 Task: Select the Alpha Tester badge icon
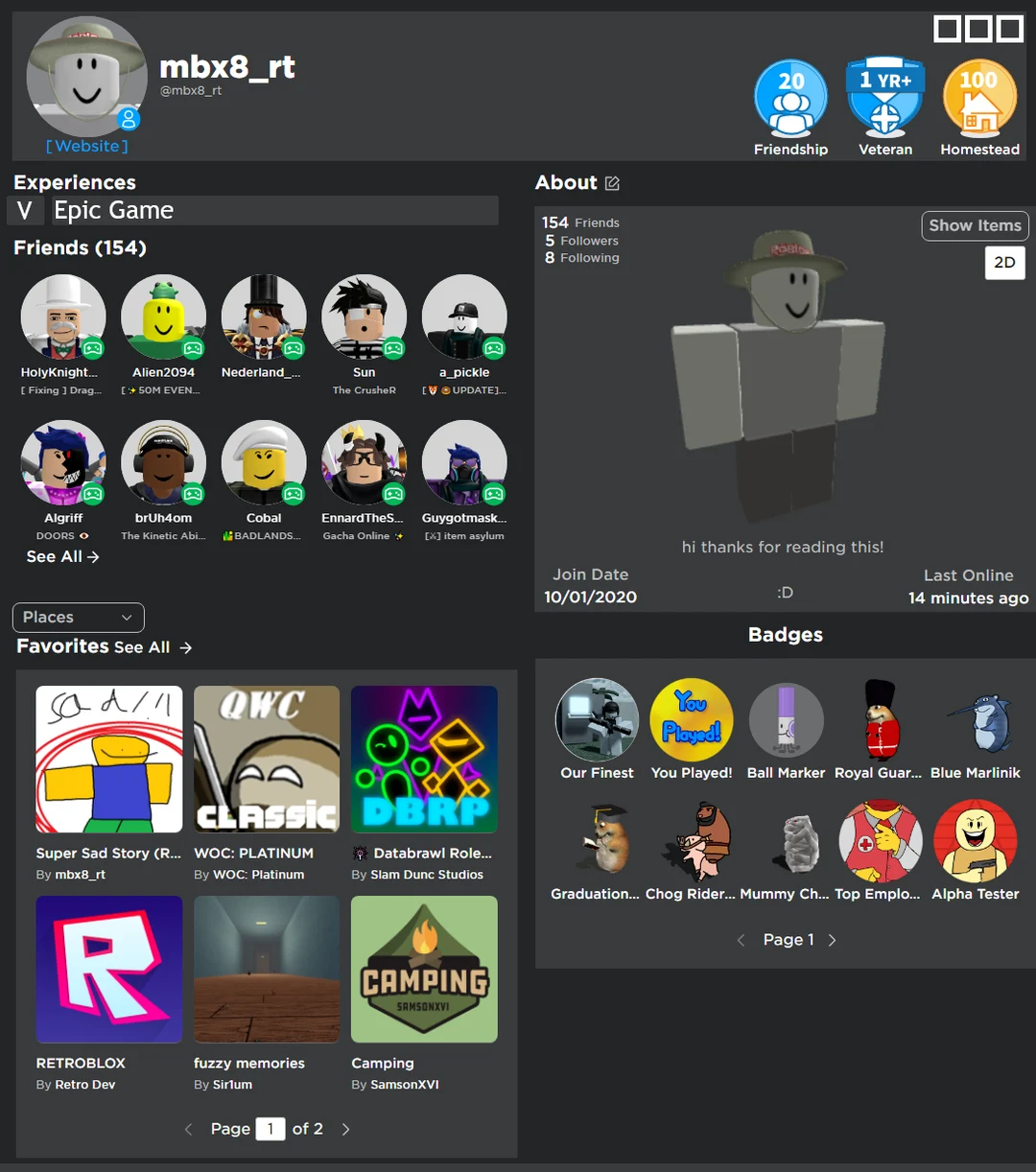pyautogui.click(x=976, y=841)
